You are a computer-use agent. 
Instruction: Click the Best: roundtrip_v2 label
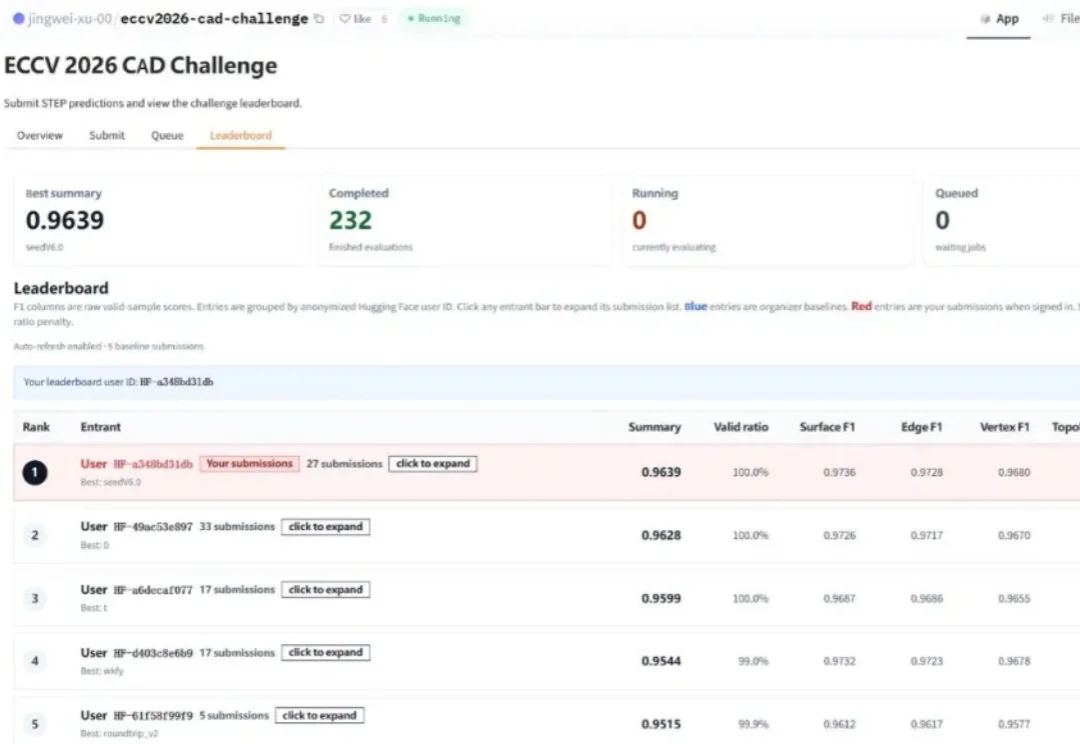119,734
